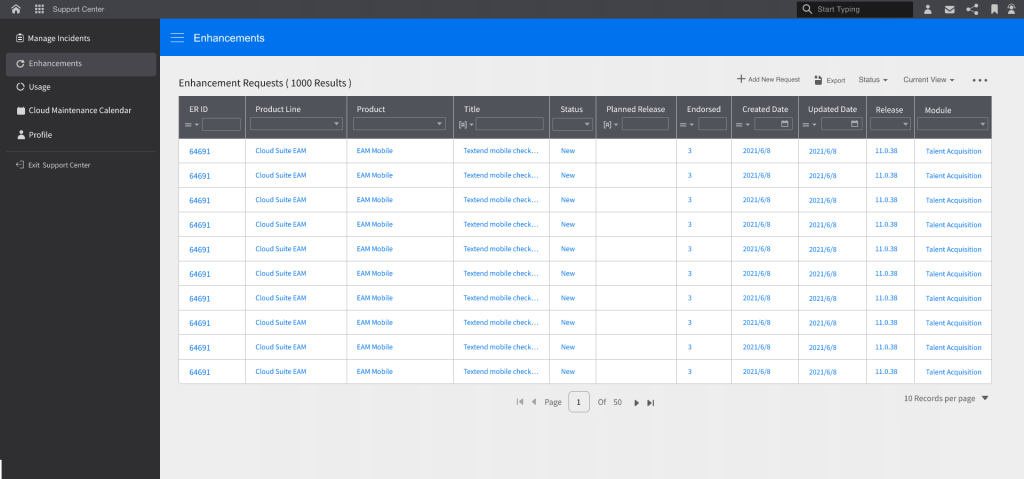Image resolution: width=1024 pixels, height=479 pixels.
Task: Sort by the Product Line column header
Action: (278, 109)
